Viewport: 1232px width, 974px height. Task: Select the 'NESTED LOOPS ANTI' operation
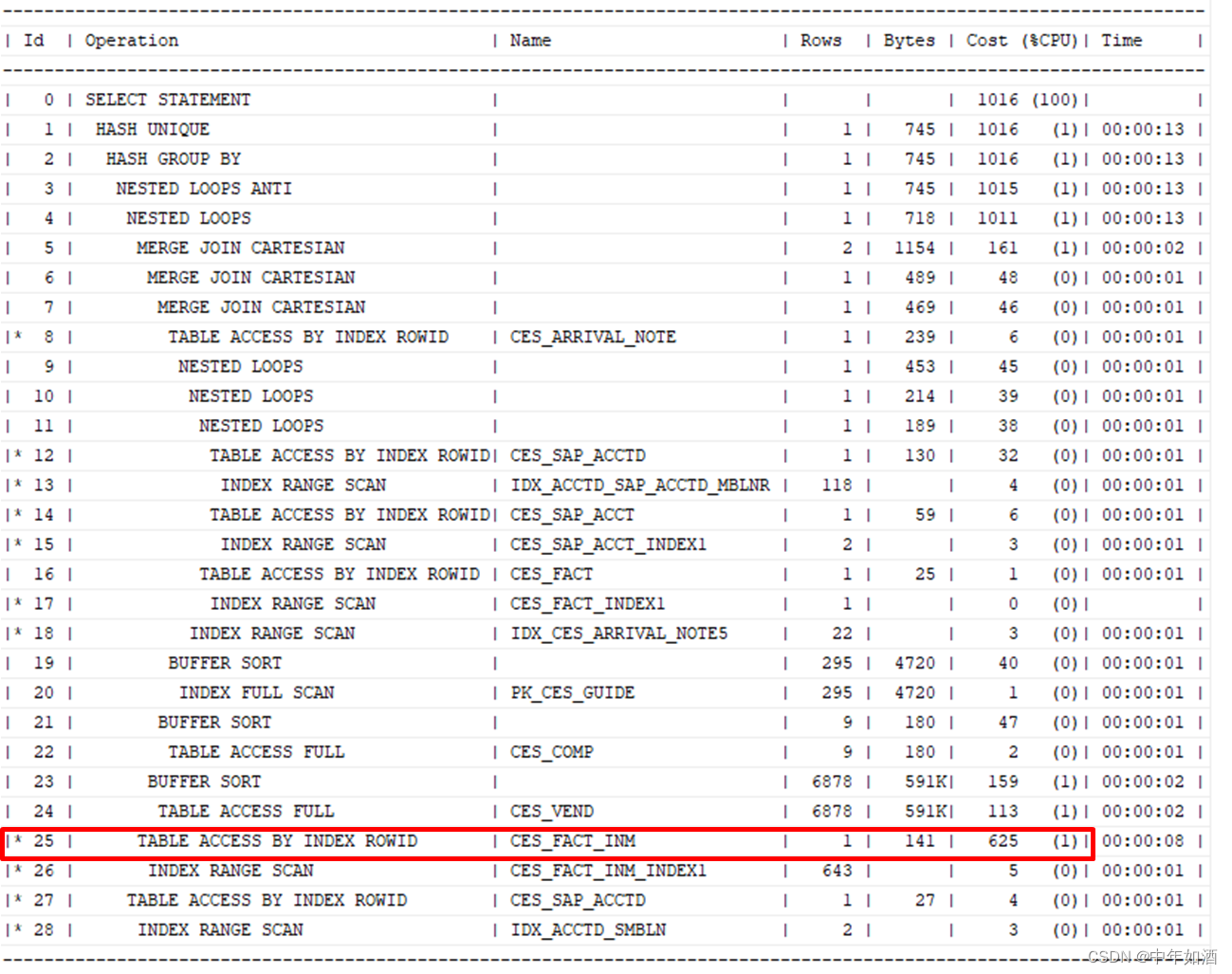click(x=204, y=189)
